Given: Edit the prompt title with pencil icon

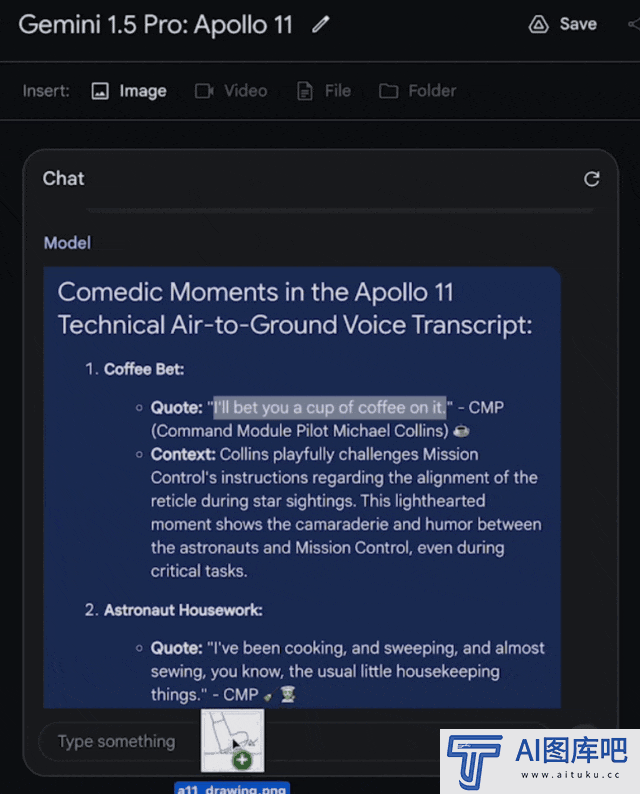Looking at the screenshot, I should click(321, 24).
